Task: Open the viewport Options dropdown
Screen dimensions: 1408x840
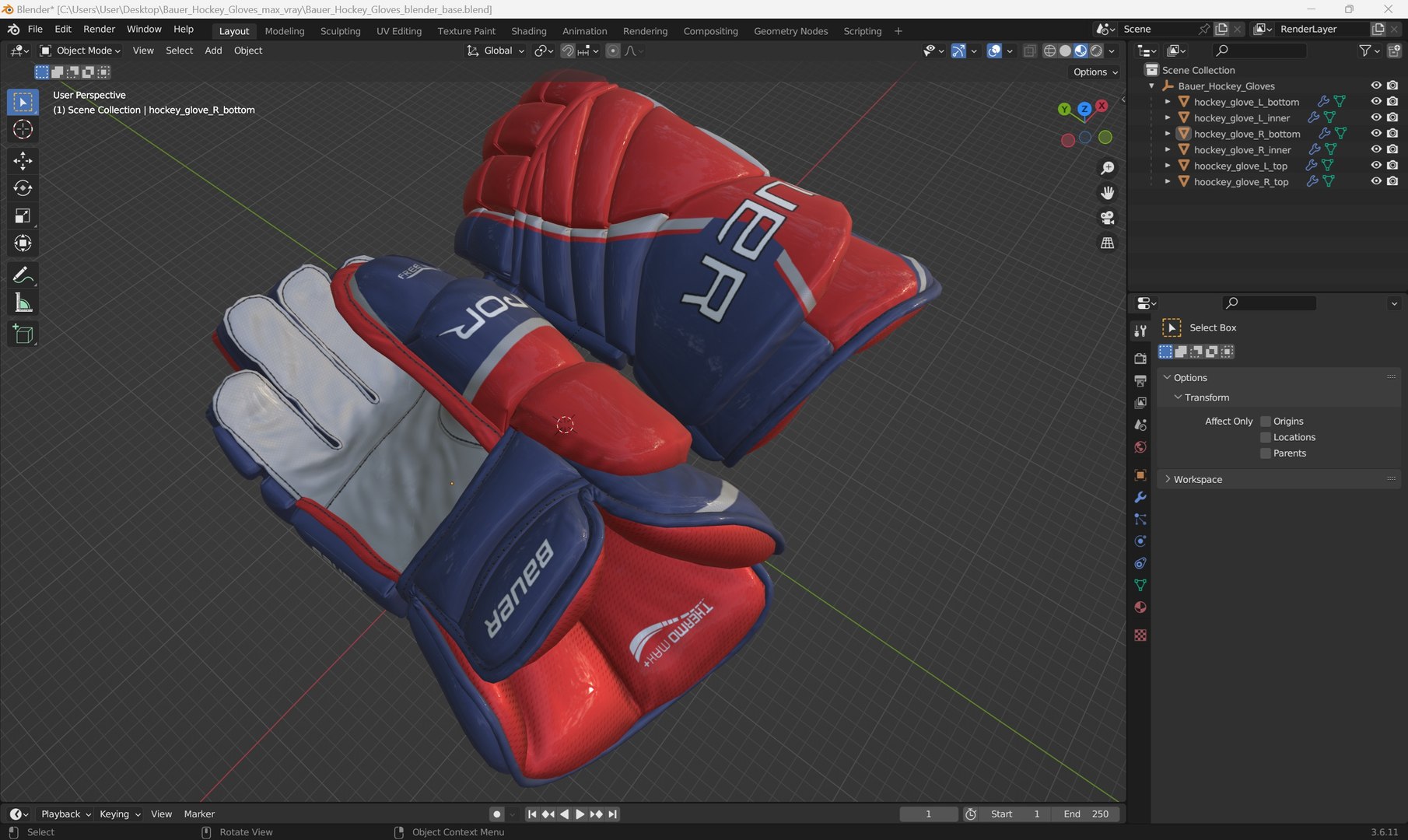Action: (x=1095, y=72)
